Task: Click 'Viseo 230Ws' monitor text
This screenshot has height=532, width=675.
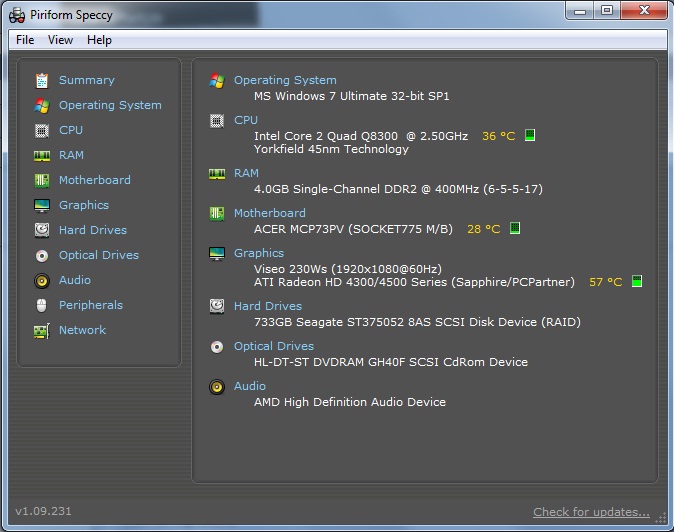Action: click(291, 269)
